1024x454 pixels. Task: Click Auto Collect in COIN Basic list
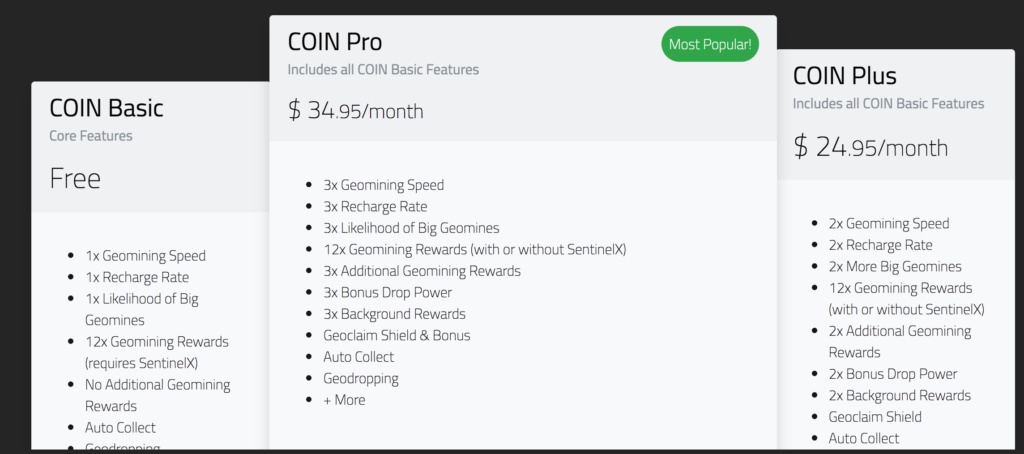coord(120,428)
